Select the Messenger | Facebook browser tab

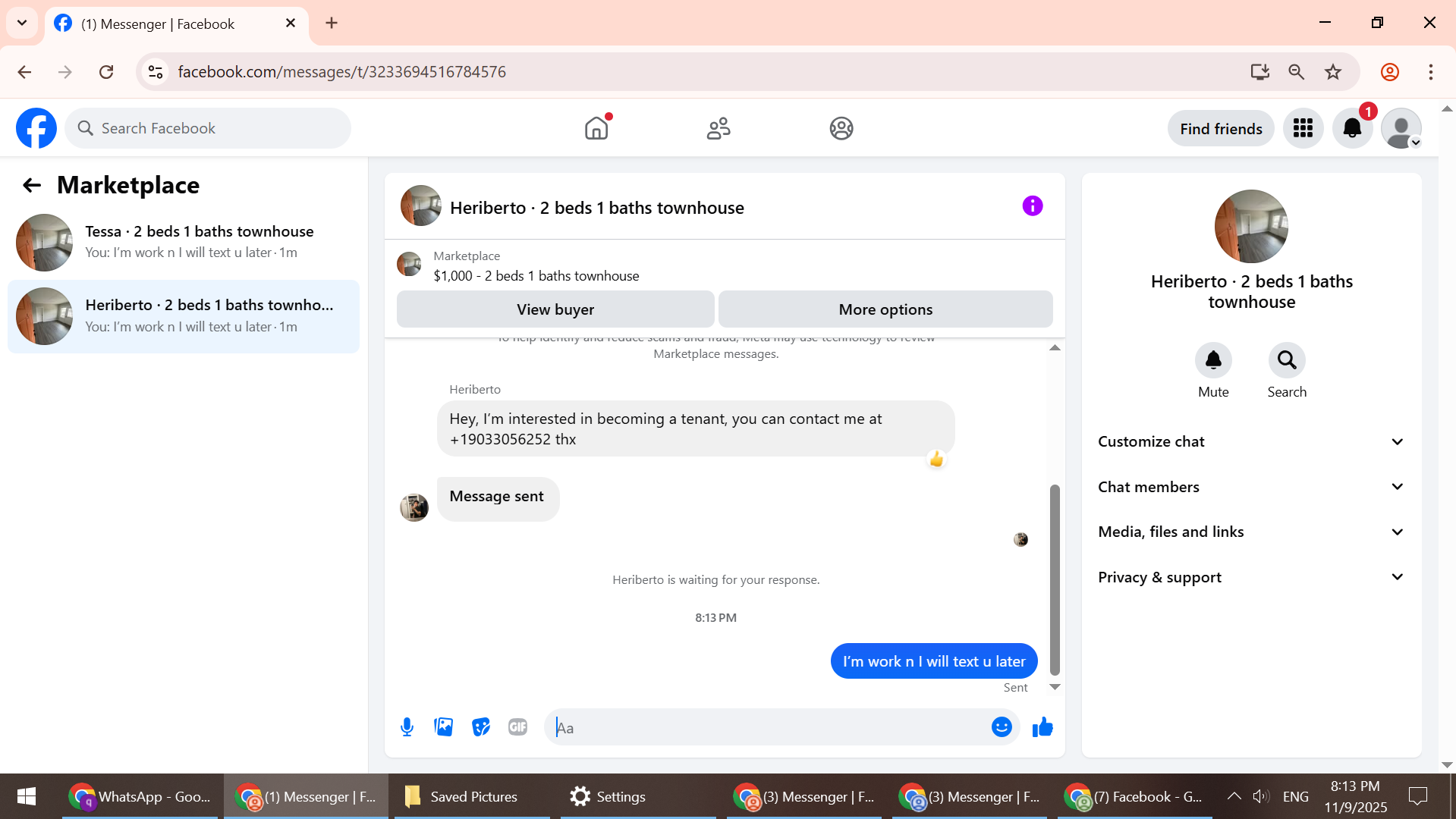[176, 24]
